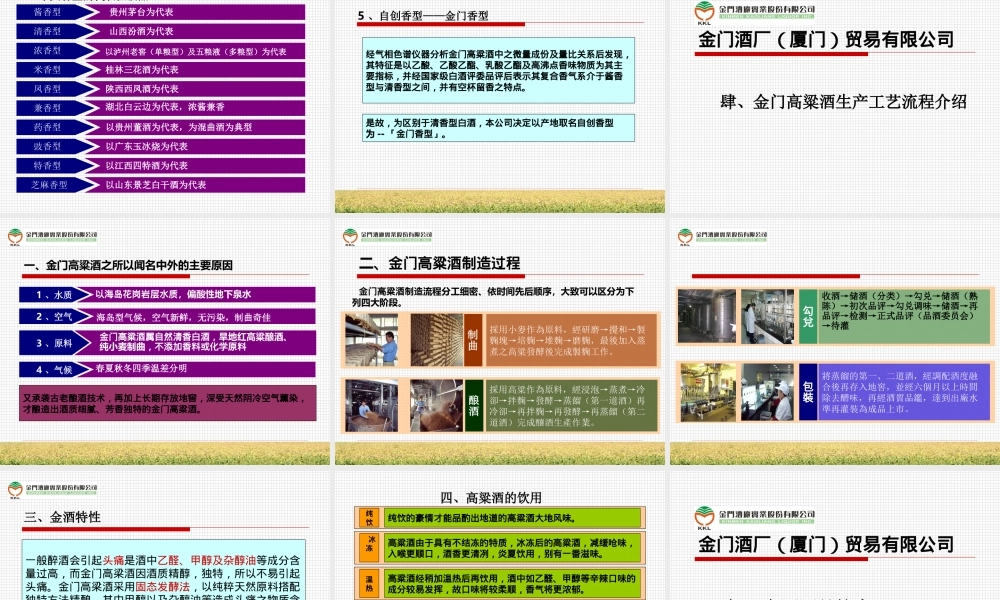Click the 3、原料 arrow label
This screenshot has width=1000, height=600.
tap(56, 343)
